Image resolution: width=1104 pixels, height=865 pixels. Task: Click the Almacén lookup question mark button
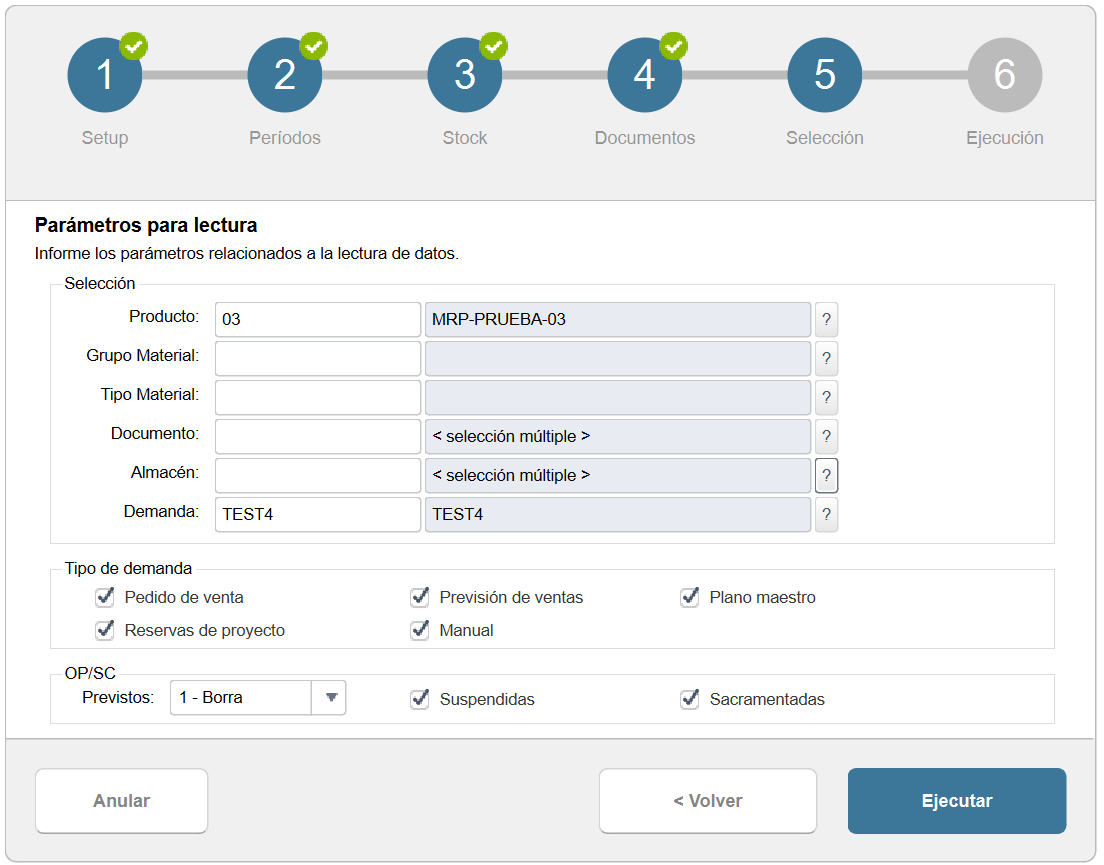tap(826, 476)
